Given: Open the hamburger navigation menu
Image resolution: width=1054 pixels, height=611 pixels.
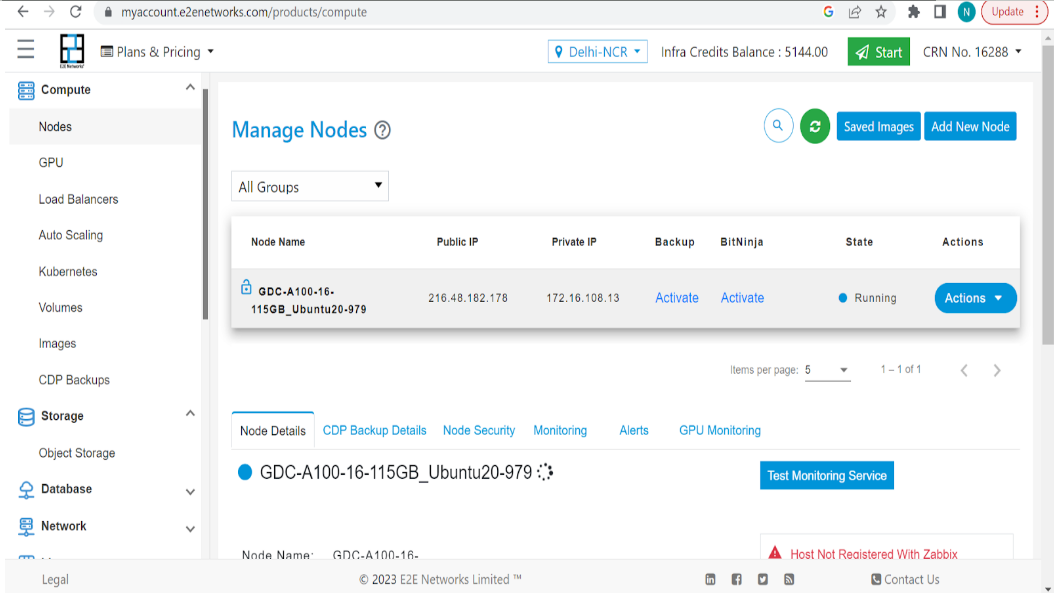Looking at the screenshot, I should 26,49.
